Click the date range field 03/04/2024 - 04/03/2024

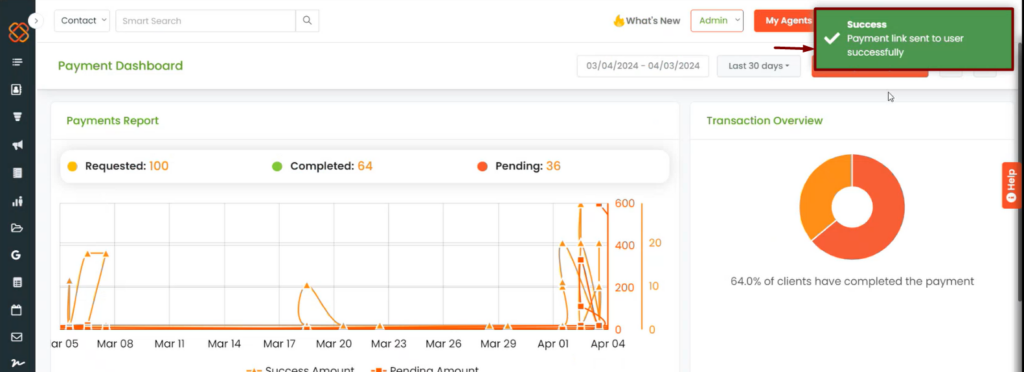tap(643, 66)
